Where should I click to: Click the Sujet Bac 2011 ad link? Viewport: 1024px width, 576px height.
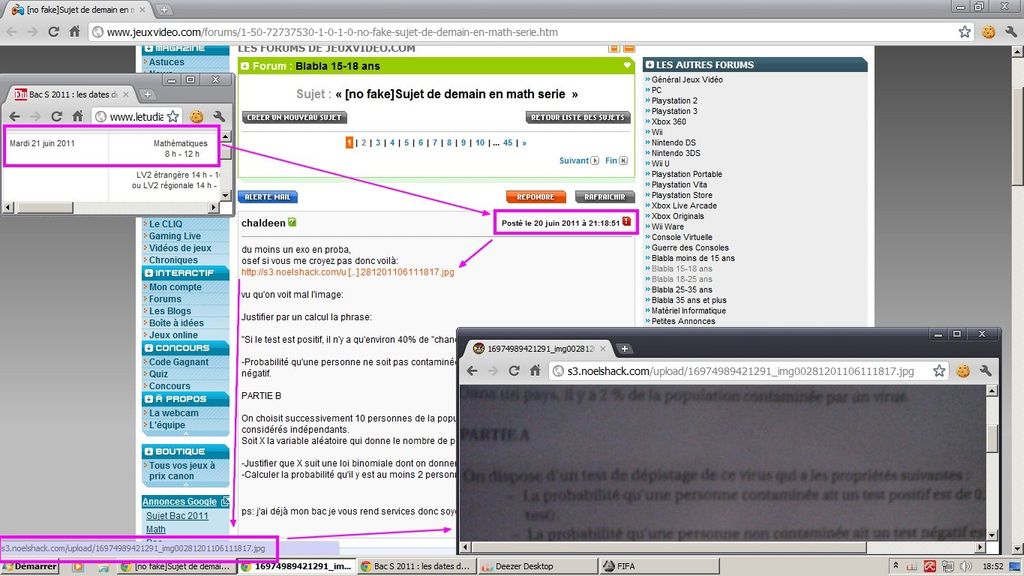[177, 515]
